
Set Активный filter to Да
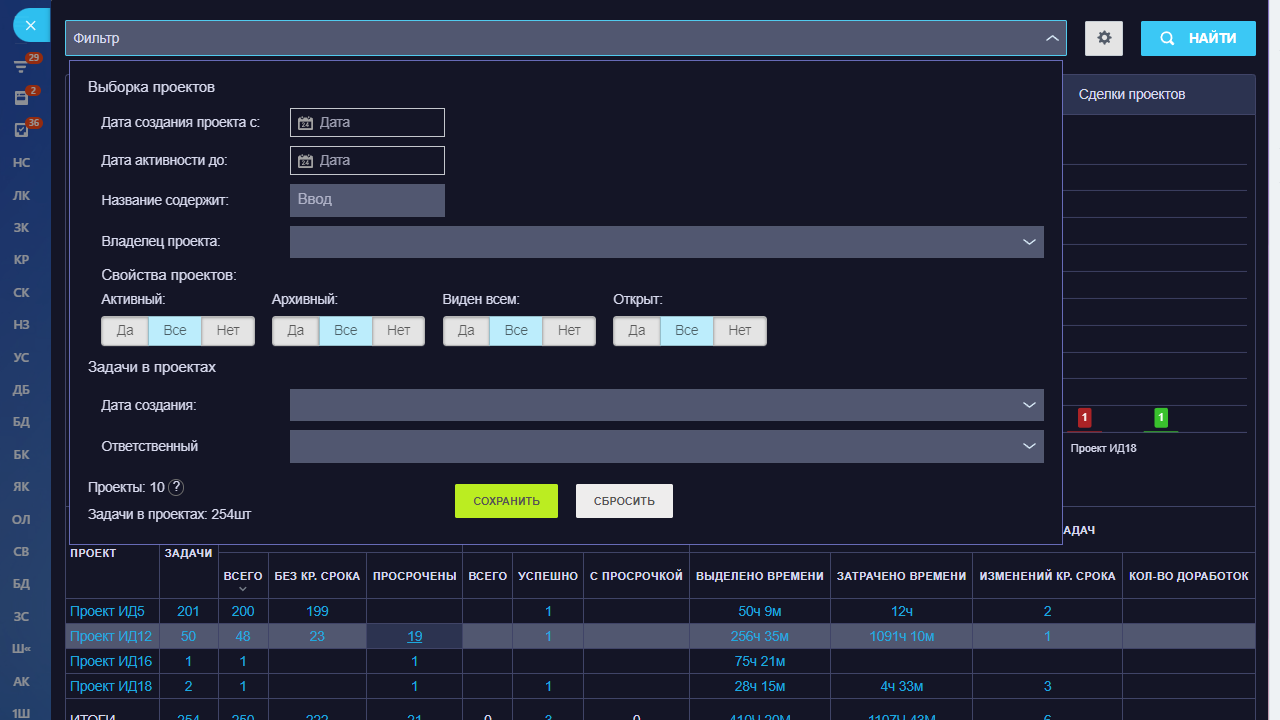tap(125, 331)
